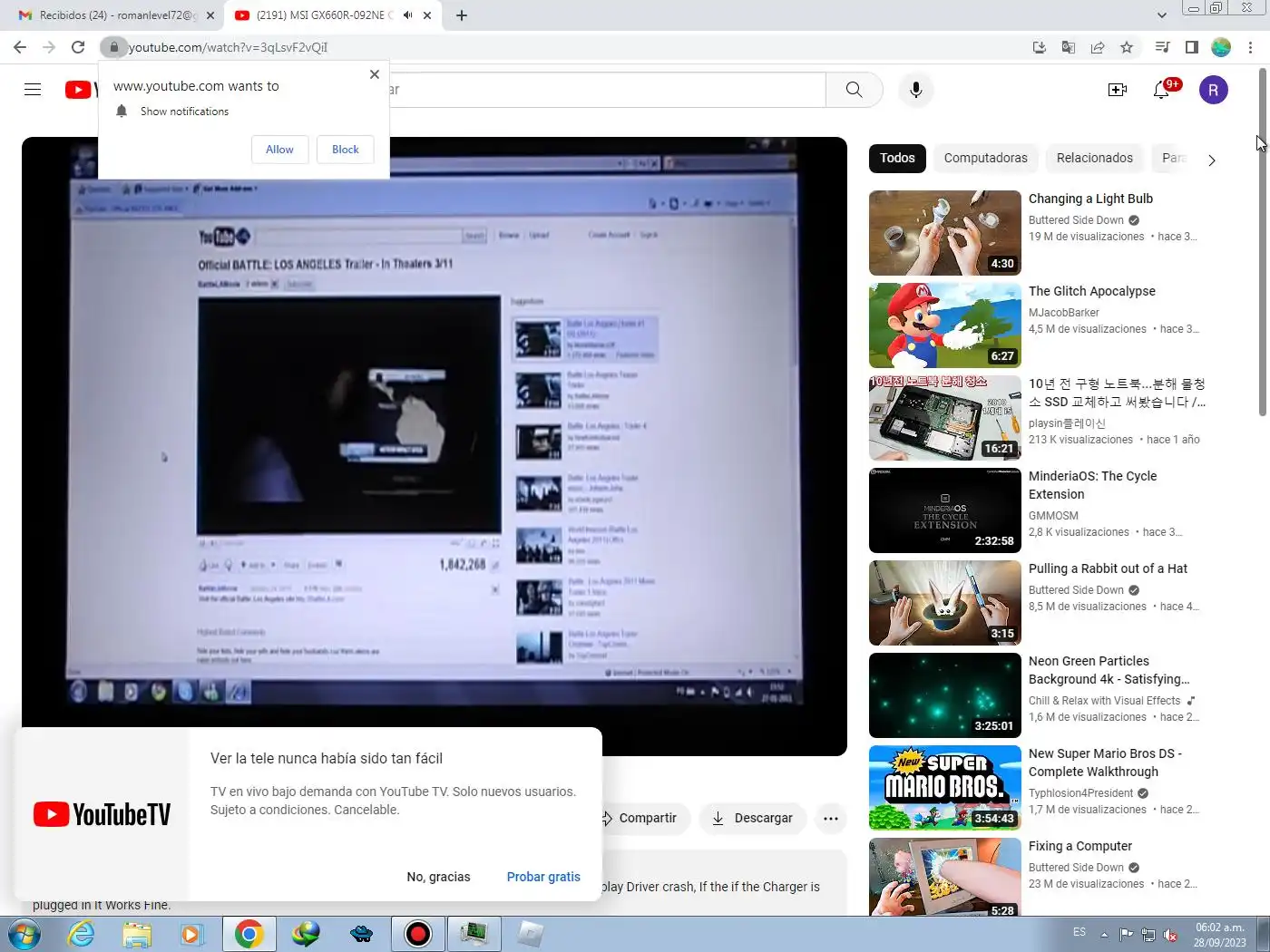Open Changing a Light Bulb thumbnail

(945, 233)
